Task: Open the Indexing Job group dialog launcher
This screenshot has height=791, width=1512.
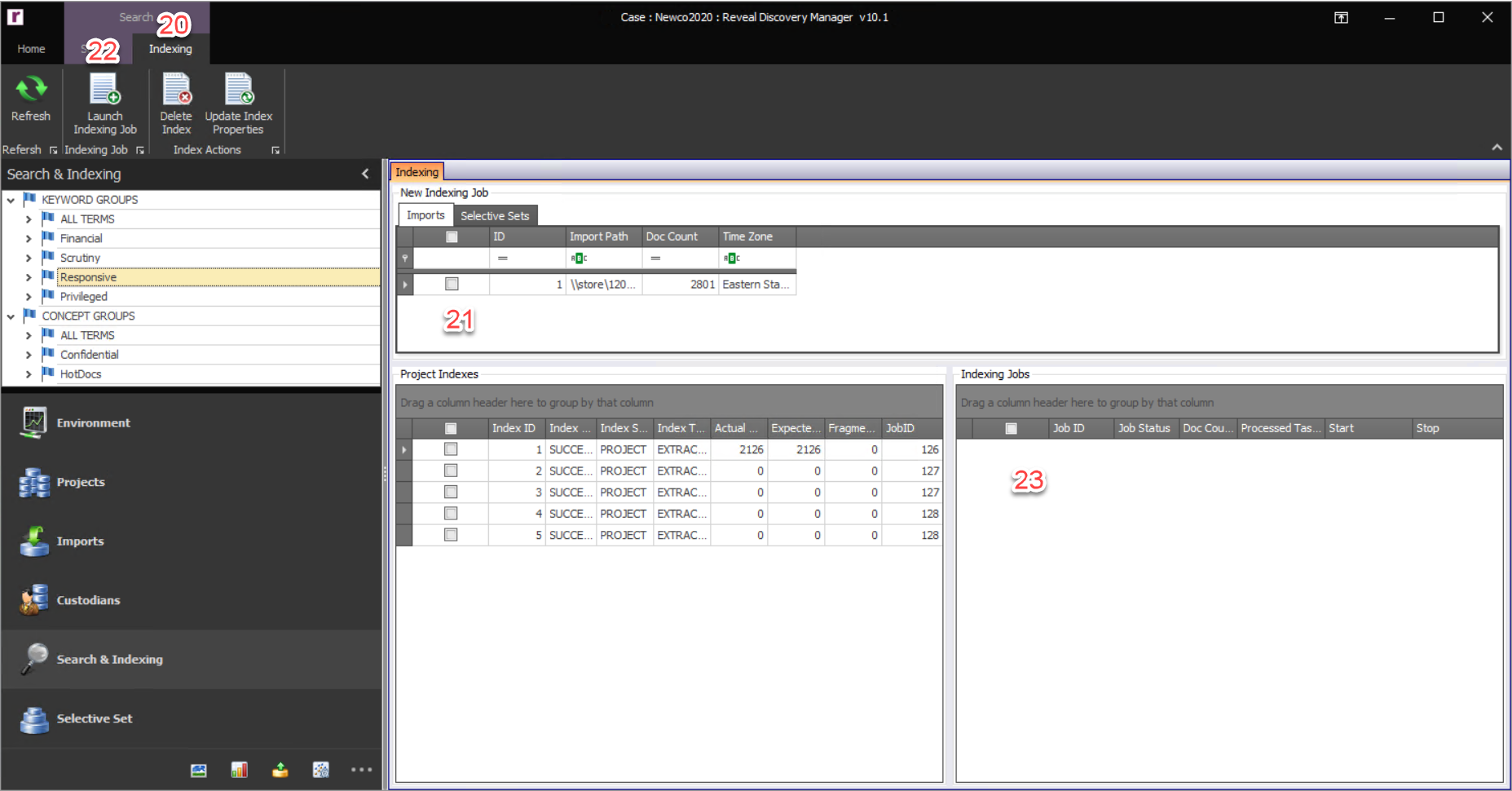Action: click(x=140, y=150)
